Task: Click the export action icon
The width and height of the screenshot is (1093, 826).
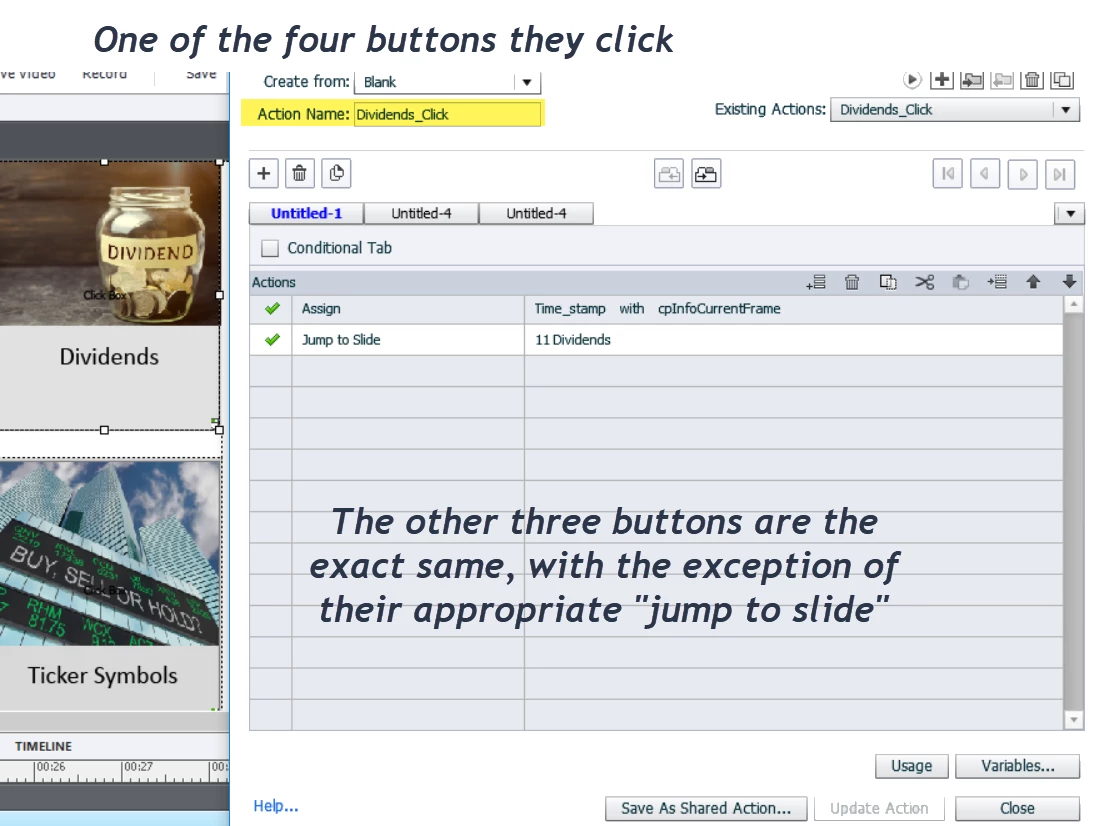Action: pos(1002,80)
